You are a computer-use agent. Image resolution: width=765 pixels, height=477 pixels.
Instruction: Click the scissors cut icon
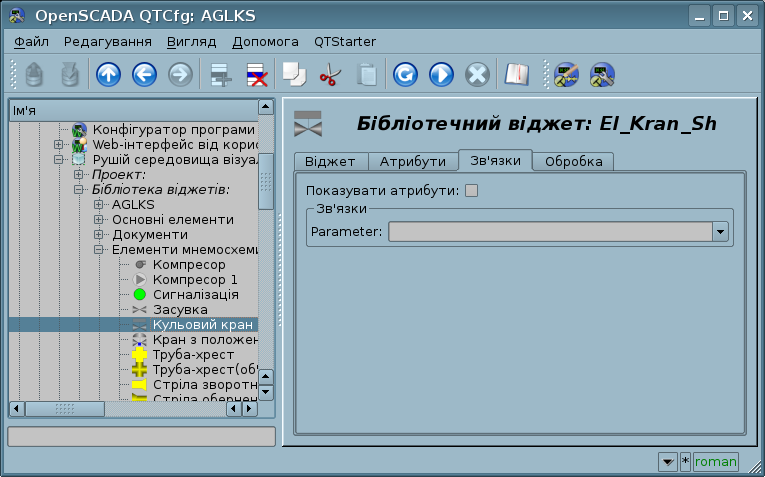tap(330, 74)
